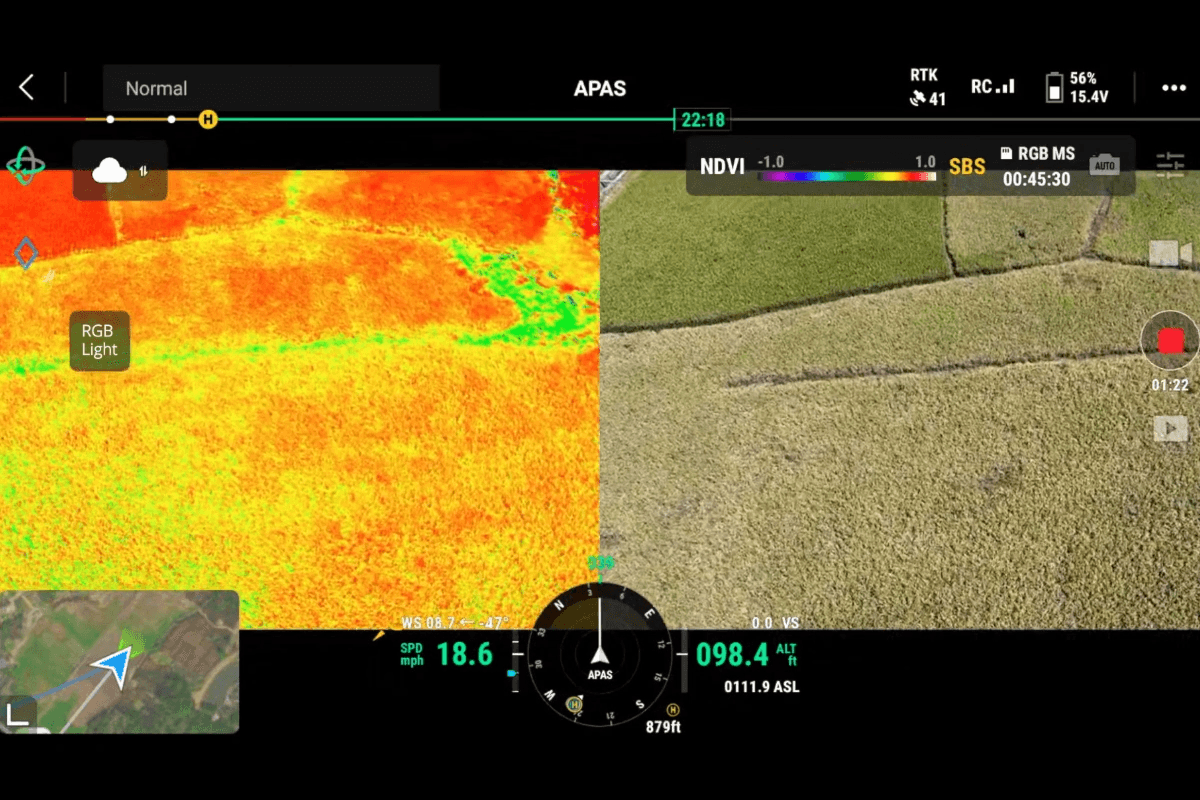This screenshot has width=1200, height=800.
Task: Switch photo/video mode with camcorder icon
Action: tap(1169, 254)
